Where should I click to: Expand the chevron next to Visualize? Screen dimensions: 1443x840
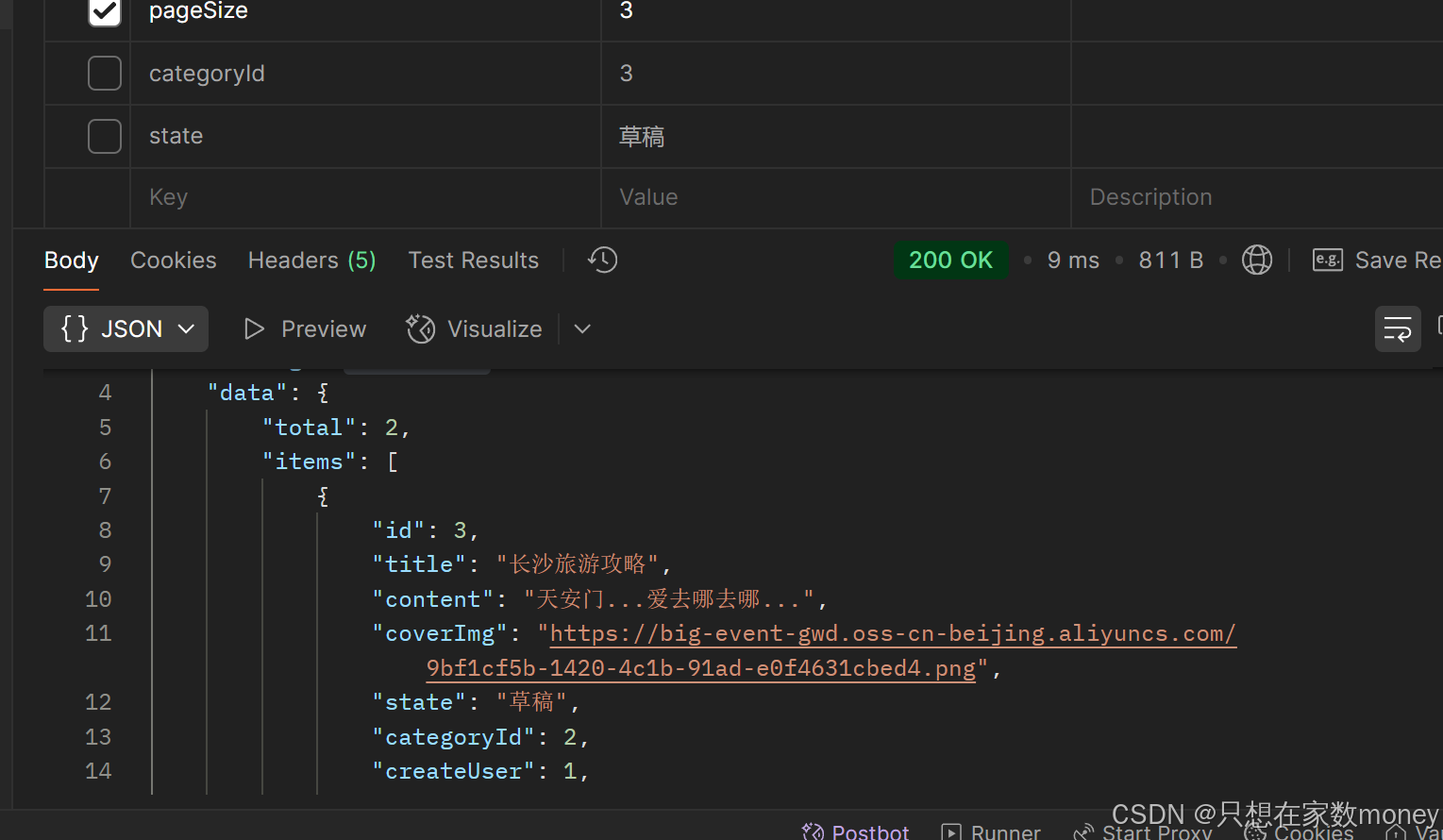tap(582, 328)
